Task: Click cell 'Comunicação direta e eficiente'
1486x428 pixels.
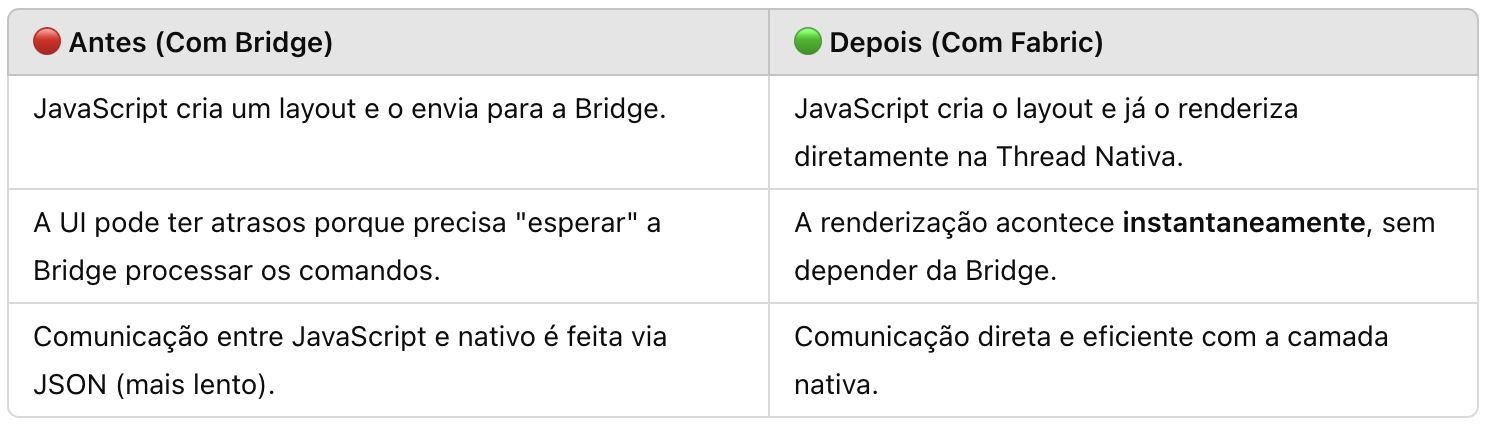Action: [x=1123, y=360]
